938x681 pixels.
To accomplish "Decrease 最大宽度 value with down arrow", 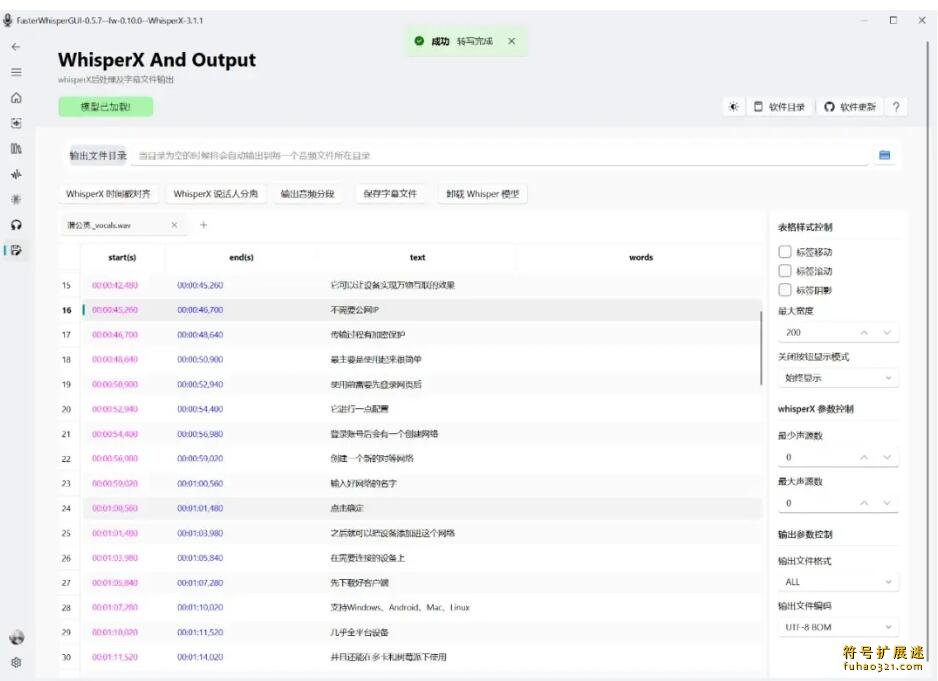I will (887, 333).
